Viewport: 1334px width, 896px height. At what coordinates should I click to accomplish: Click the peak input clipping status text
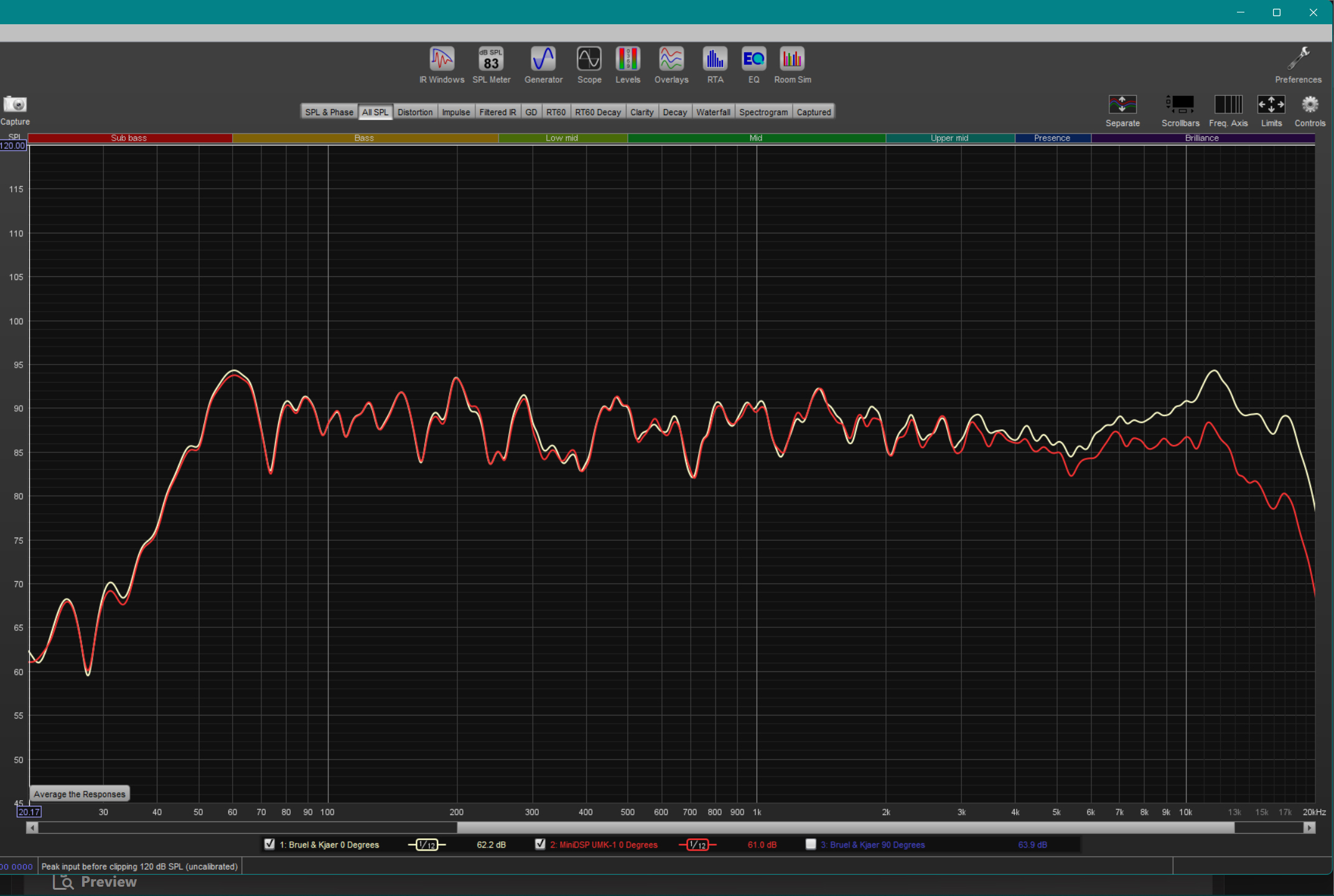(139, 866)
